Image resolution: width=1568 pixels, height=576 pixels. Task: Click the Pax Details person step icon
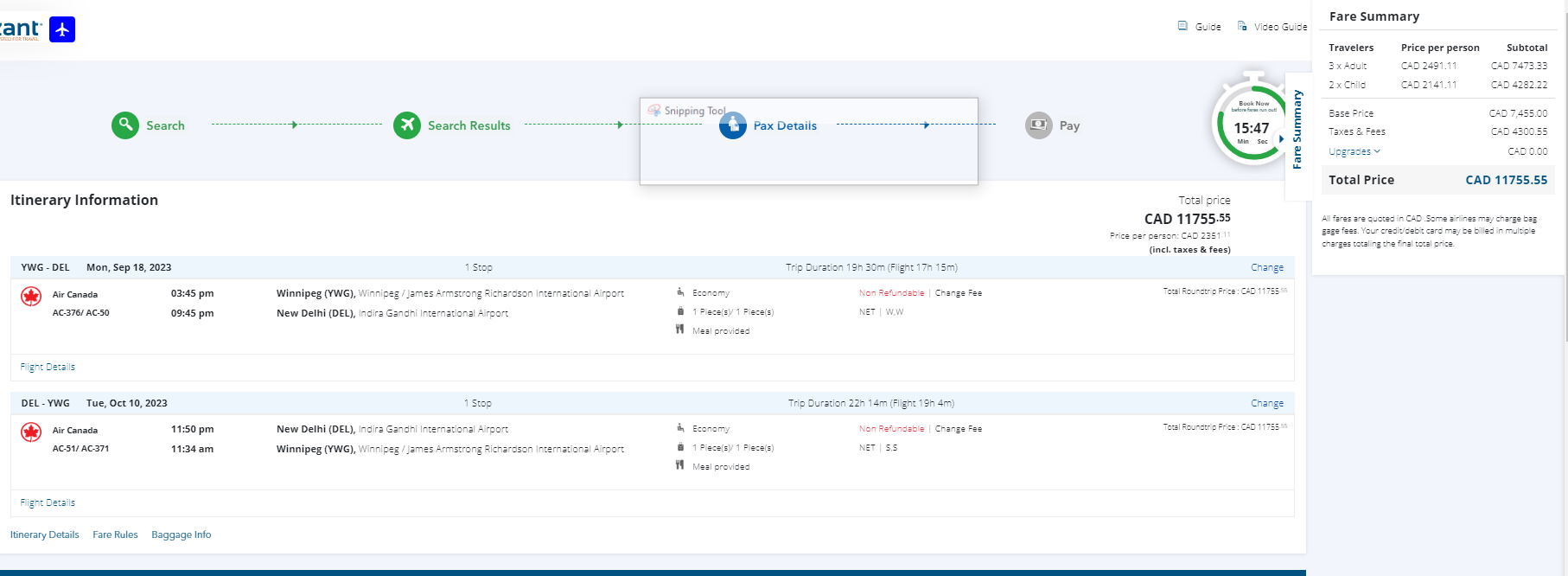click(x=733, y=125)
